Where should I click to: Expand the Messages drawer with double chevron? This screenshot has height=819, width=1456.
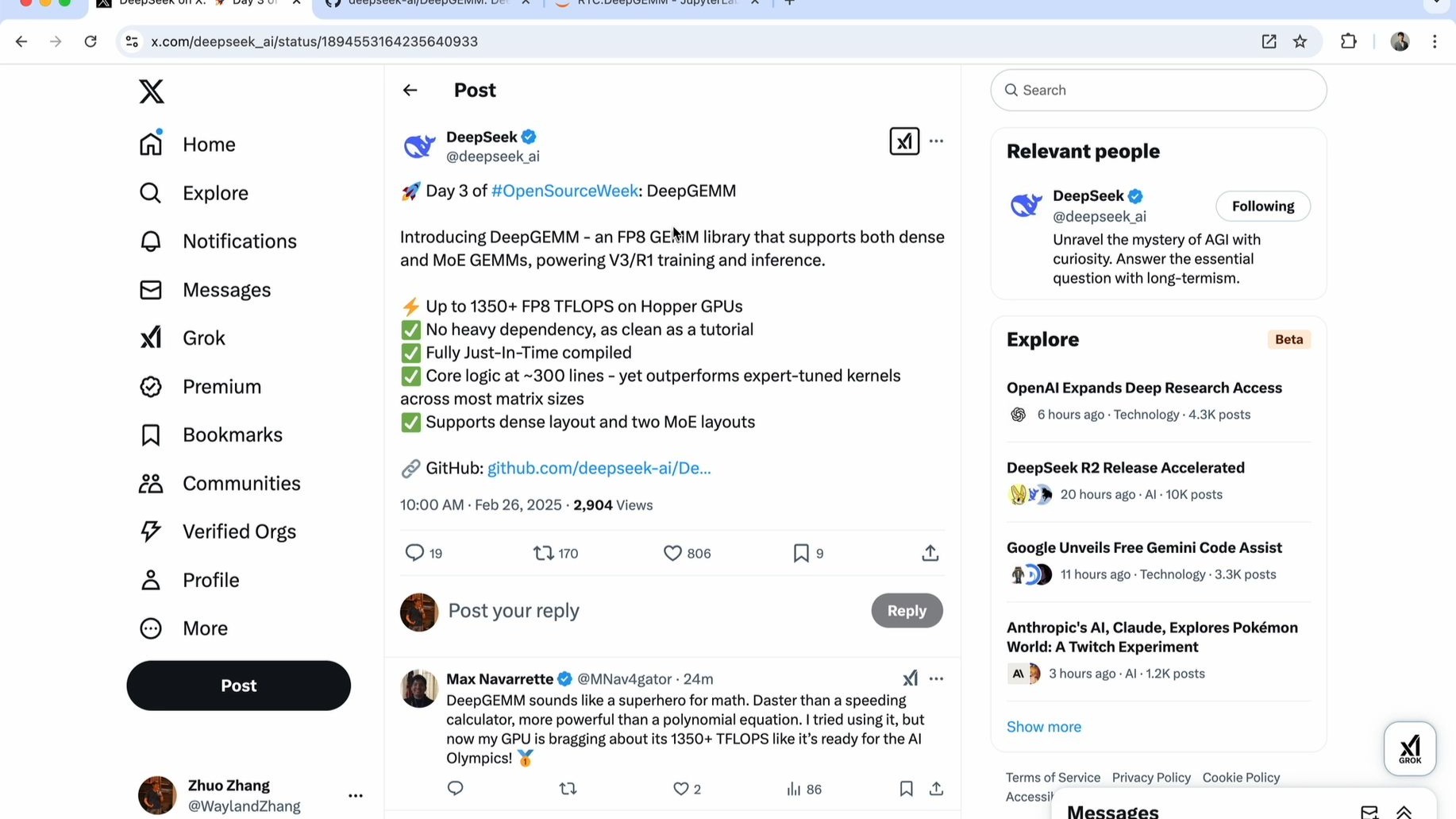[1404, 811]
